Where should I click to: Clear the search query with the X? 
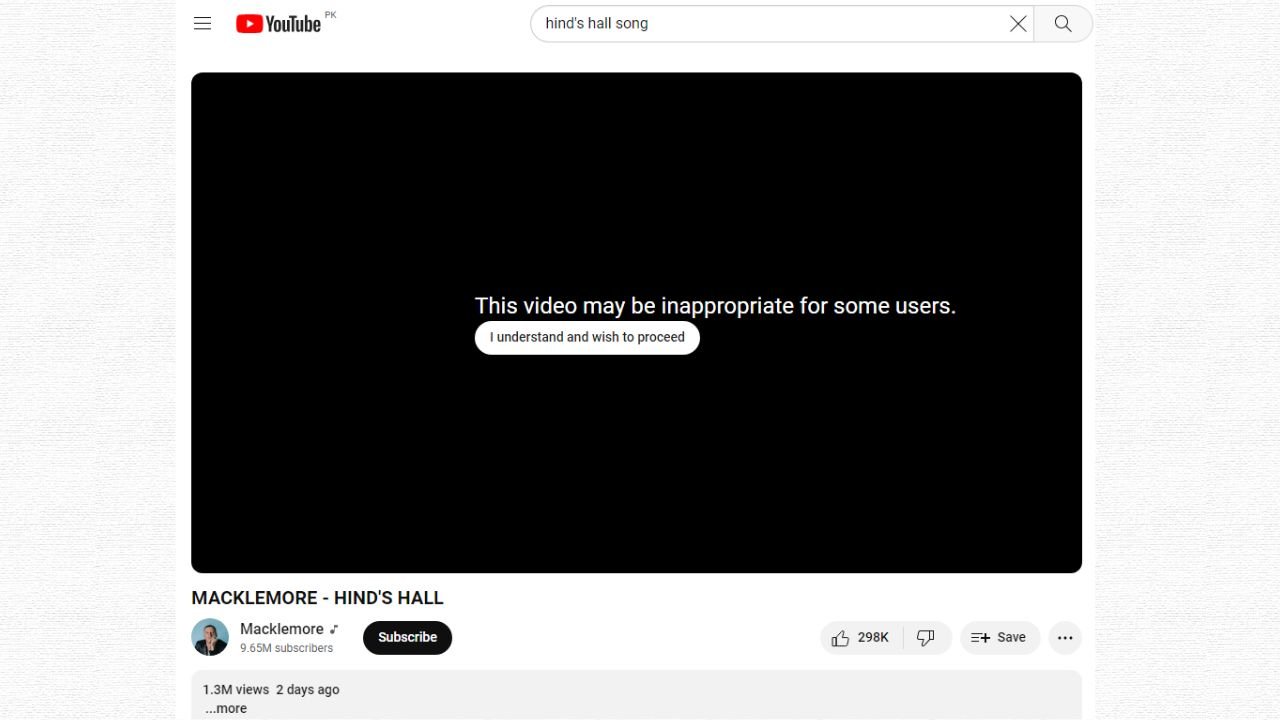1018,24
